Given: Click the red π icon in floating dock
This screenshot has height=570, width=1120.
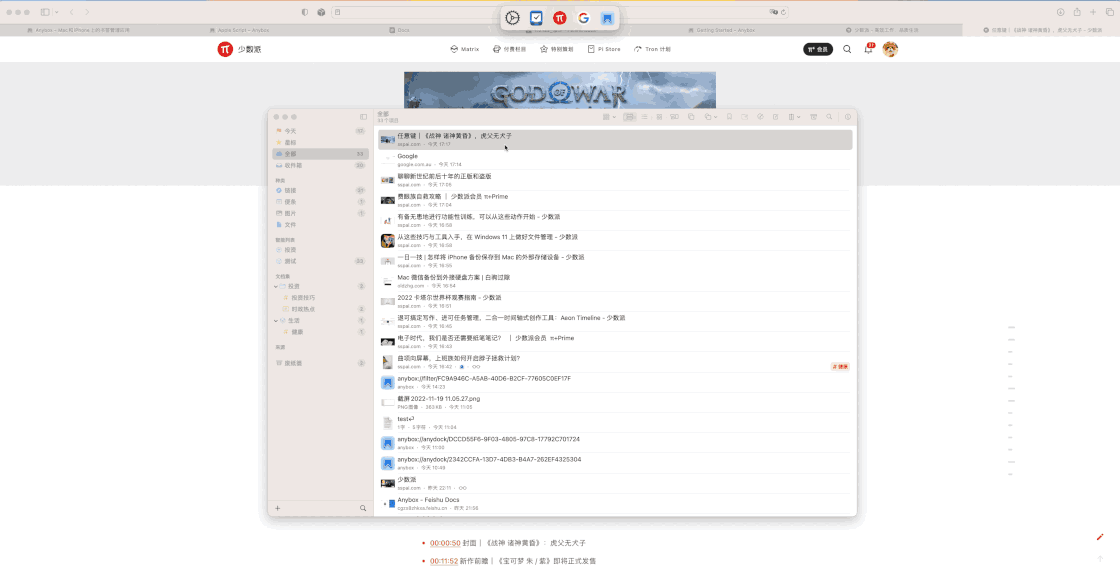Looking at the screenshot, I should click(560, 18).
